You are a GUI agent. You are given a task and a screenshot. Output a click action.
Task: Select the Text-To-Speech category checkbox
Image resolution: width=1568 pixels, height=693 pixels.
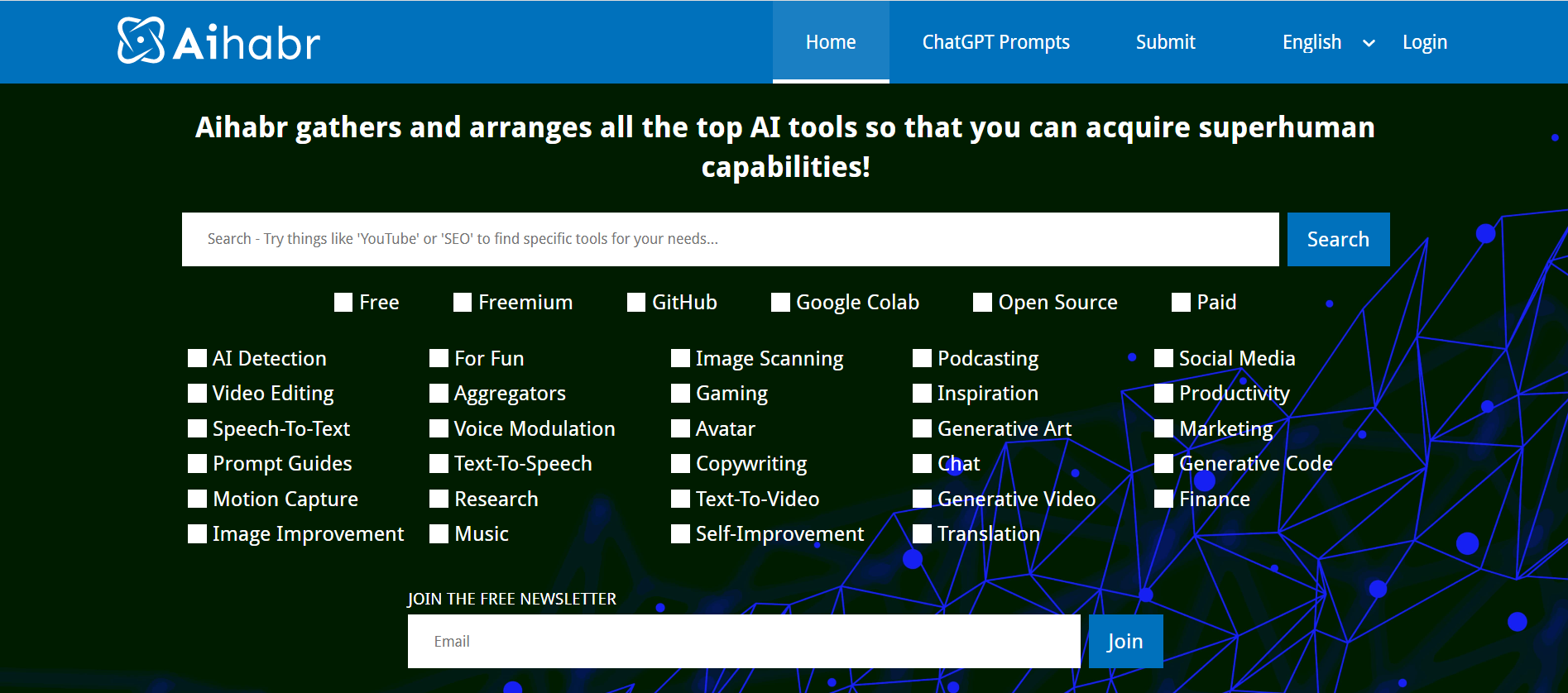(x=439, y=464)
